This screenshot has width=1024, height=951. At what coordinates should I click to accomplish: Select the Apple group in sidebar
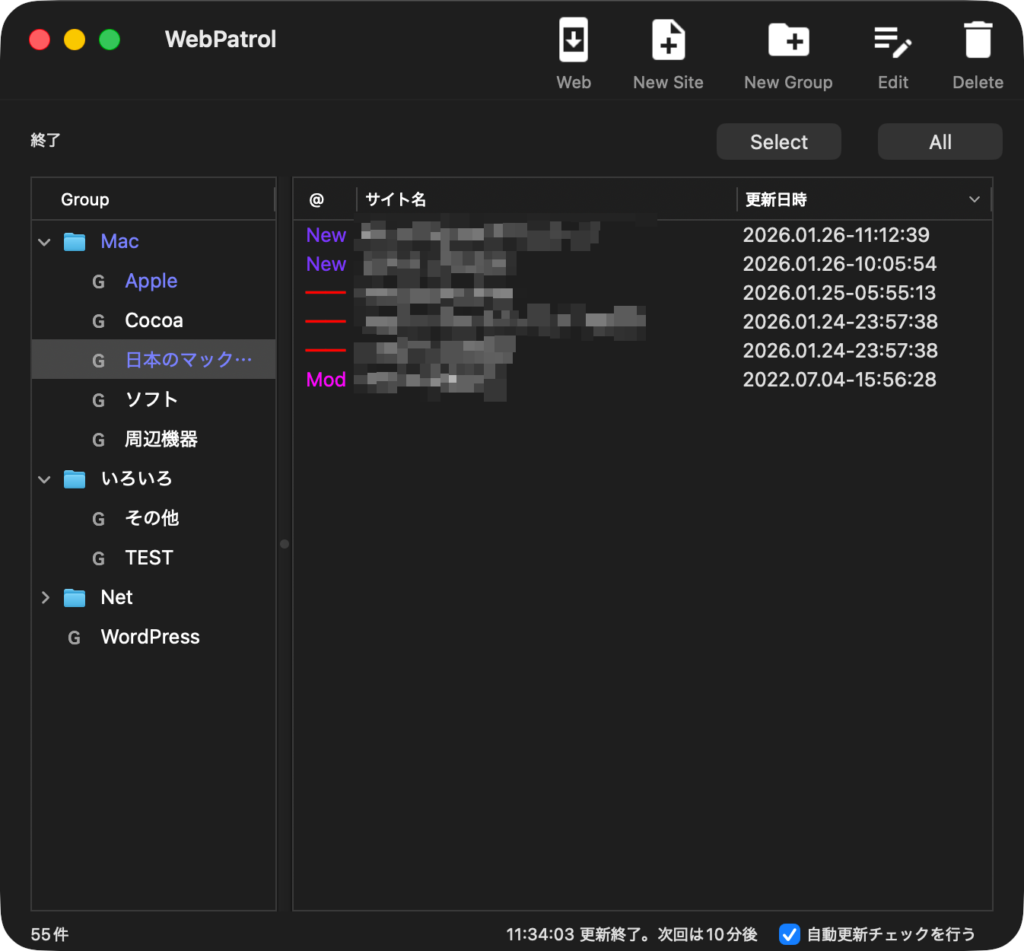[x=151, y=282]
